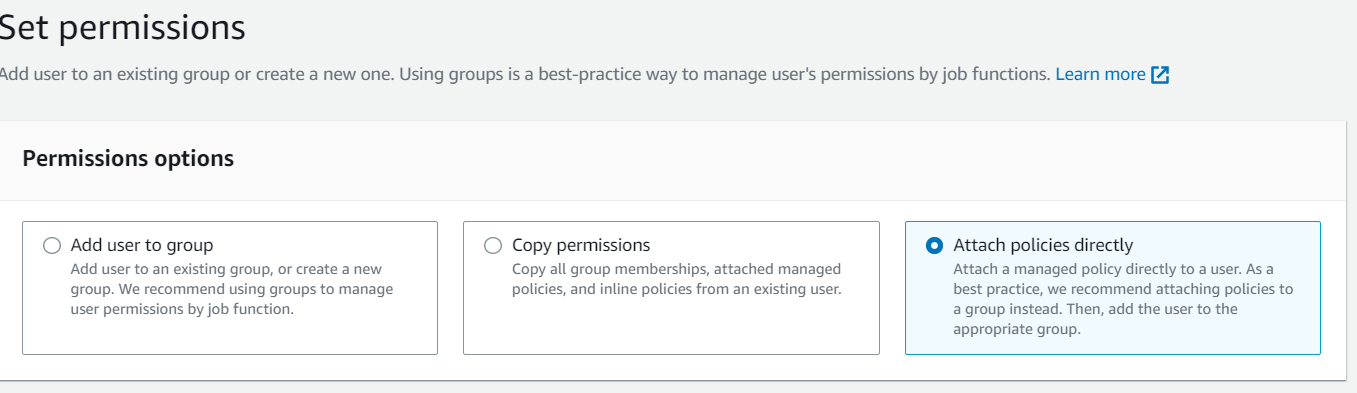Select the Add user to group radio button
This screenshot has height=393, width=1357.
pos(52,246)
